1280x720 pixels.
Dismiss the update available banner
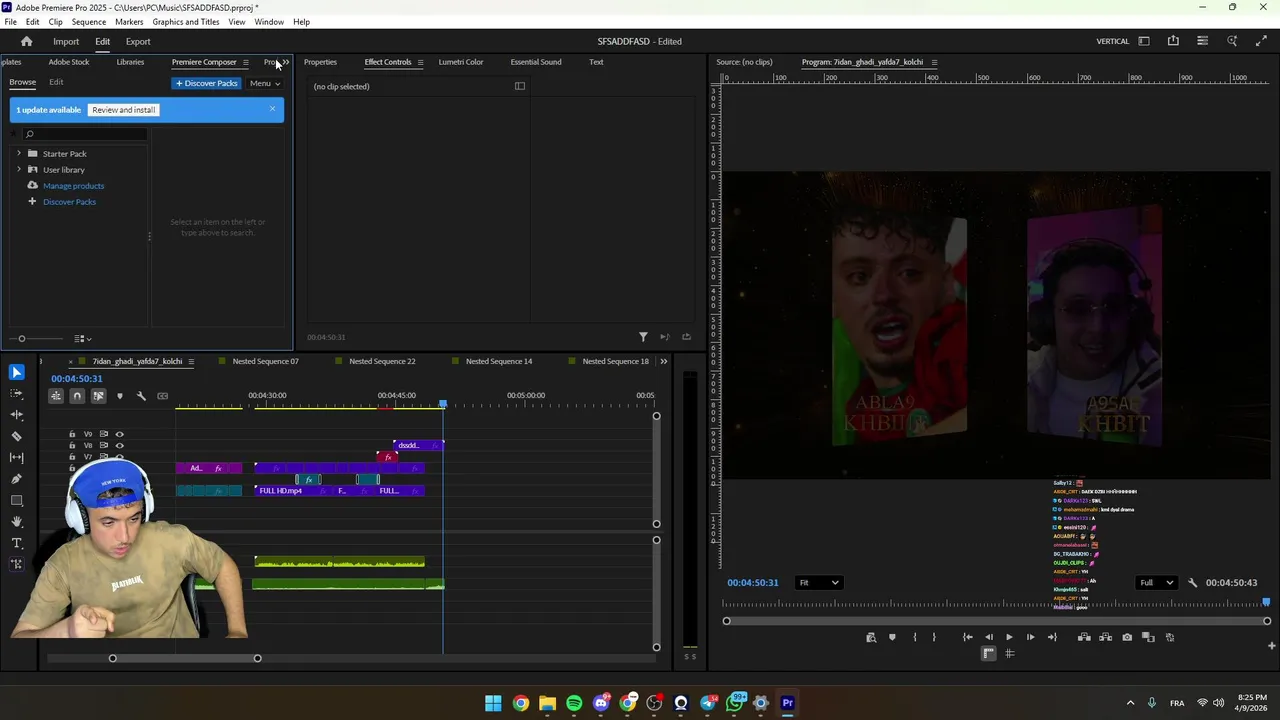[x=272, y=109]
